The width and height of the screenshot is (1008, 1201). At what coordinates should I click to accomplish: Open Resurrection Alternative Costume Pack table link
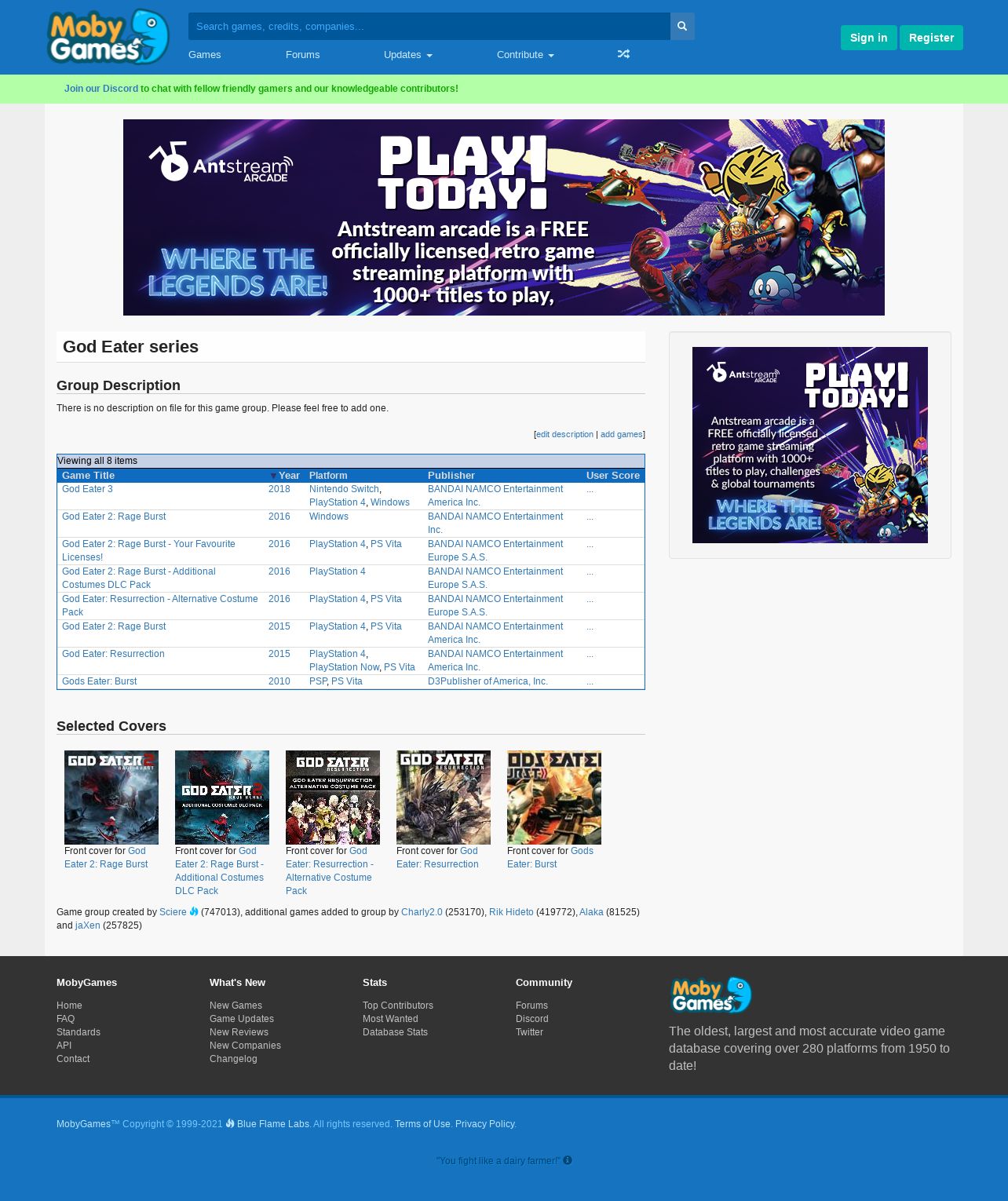click(159, 605)
